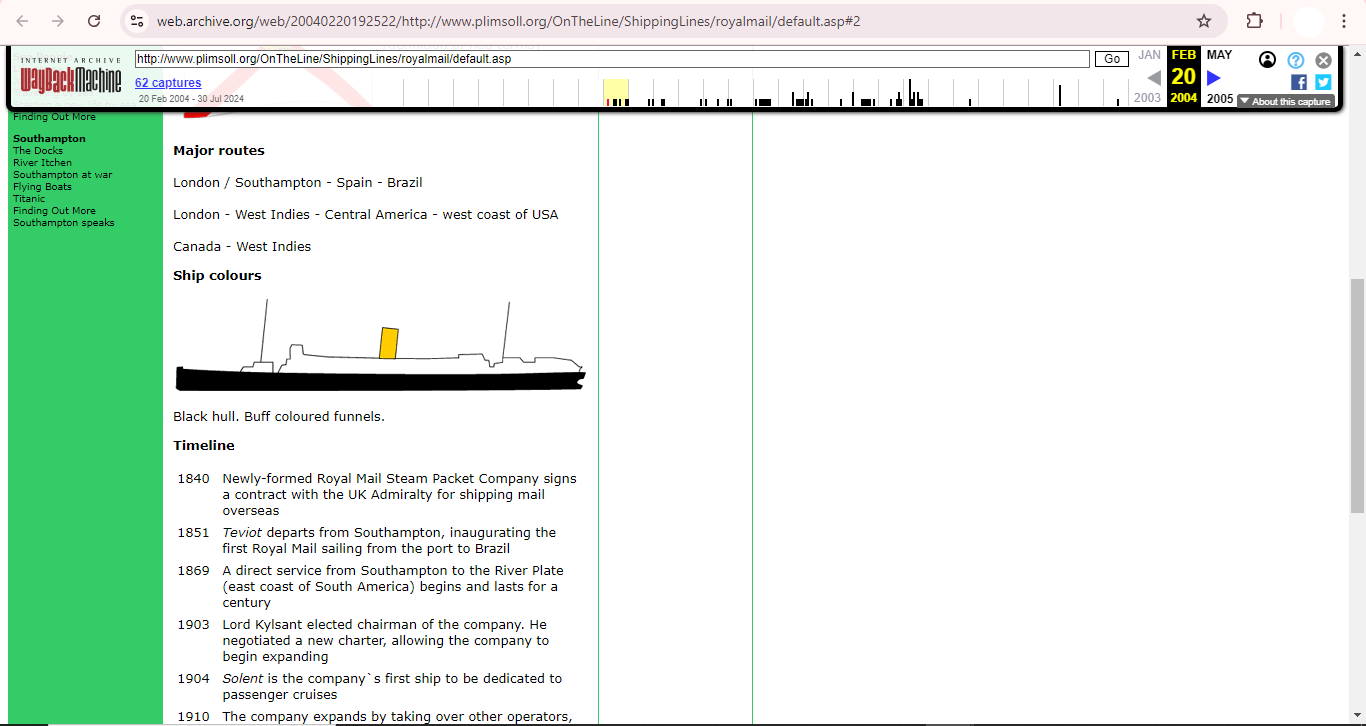Go to next capture with blue arrow
The height and width of the screenshot is (726, 1366).
pyautogui.click(x=1214, y=77)
